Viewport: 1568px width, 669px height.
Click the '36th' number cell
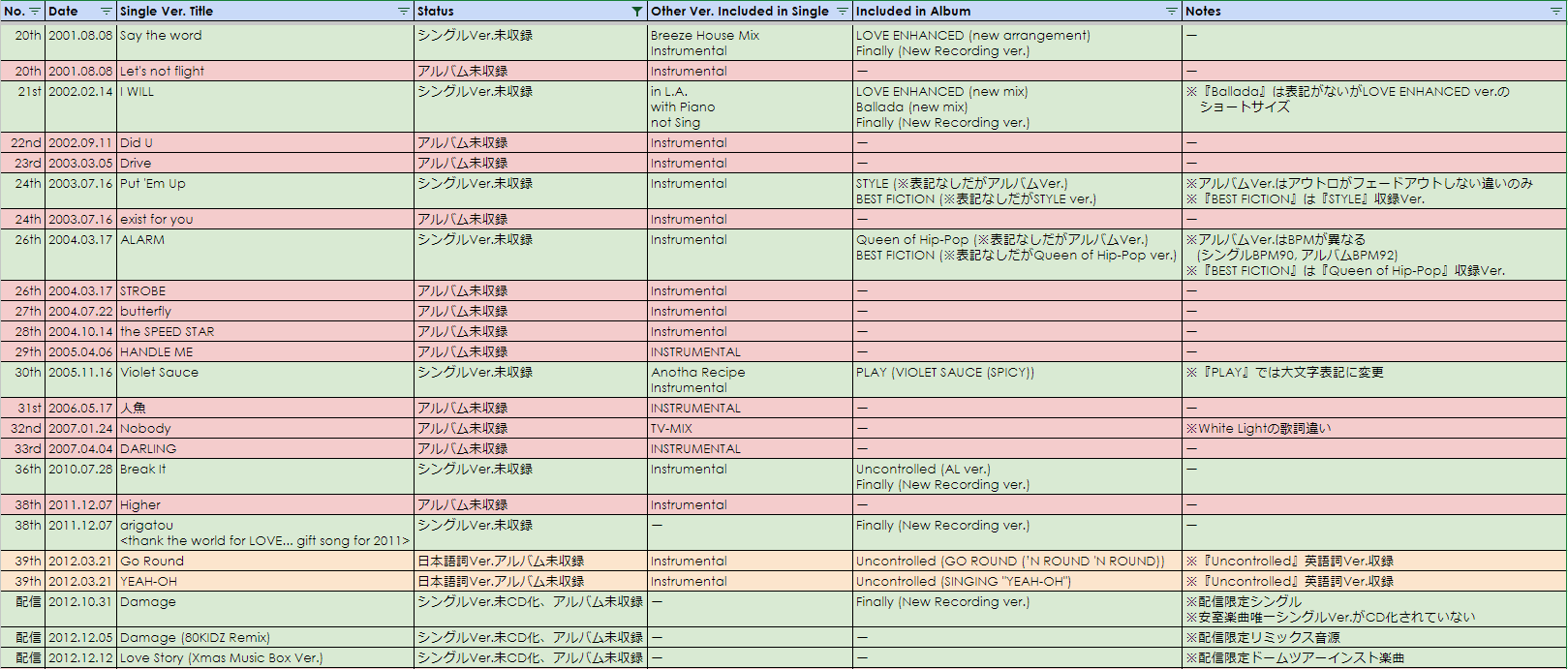point(22,477)
